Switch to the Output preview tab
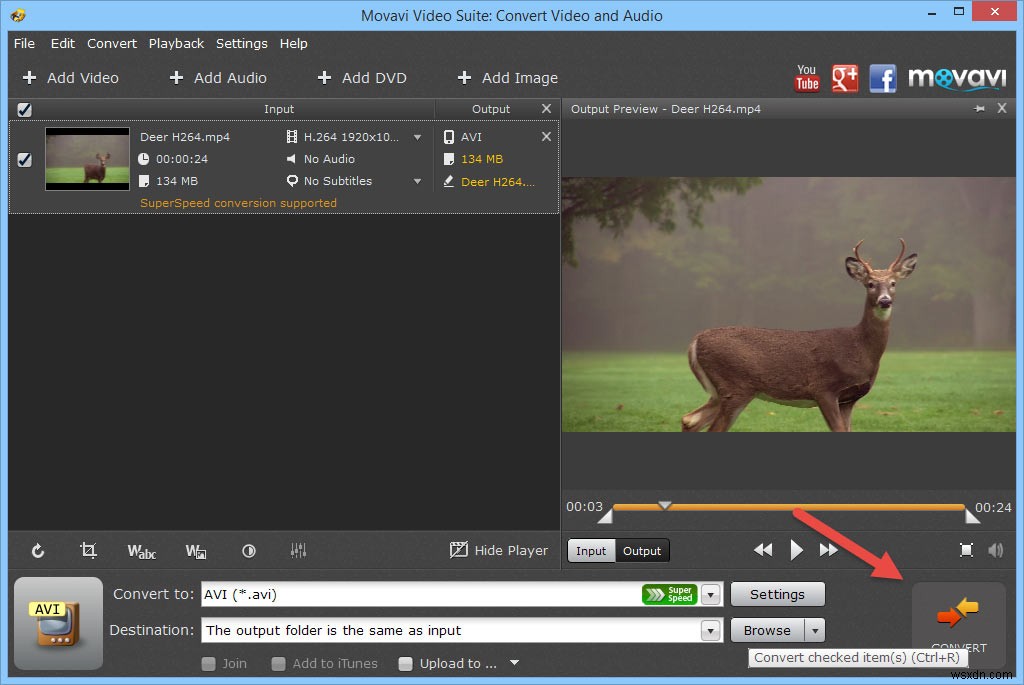The width and height of the screenshot is (1024, 685). tap(642, 550)
